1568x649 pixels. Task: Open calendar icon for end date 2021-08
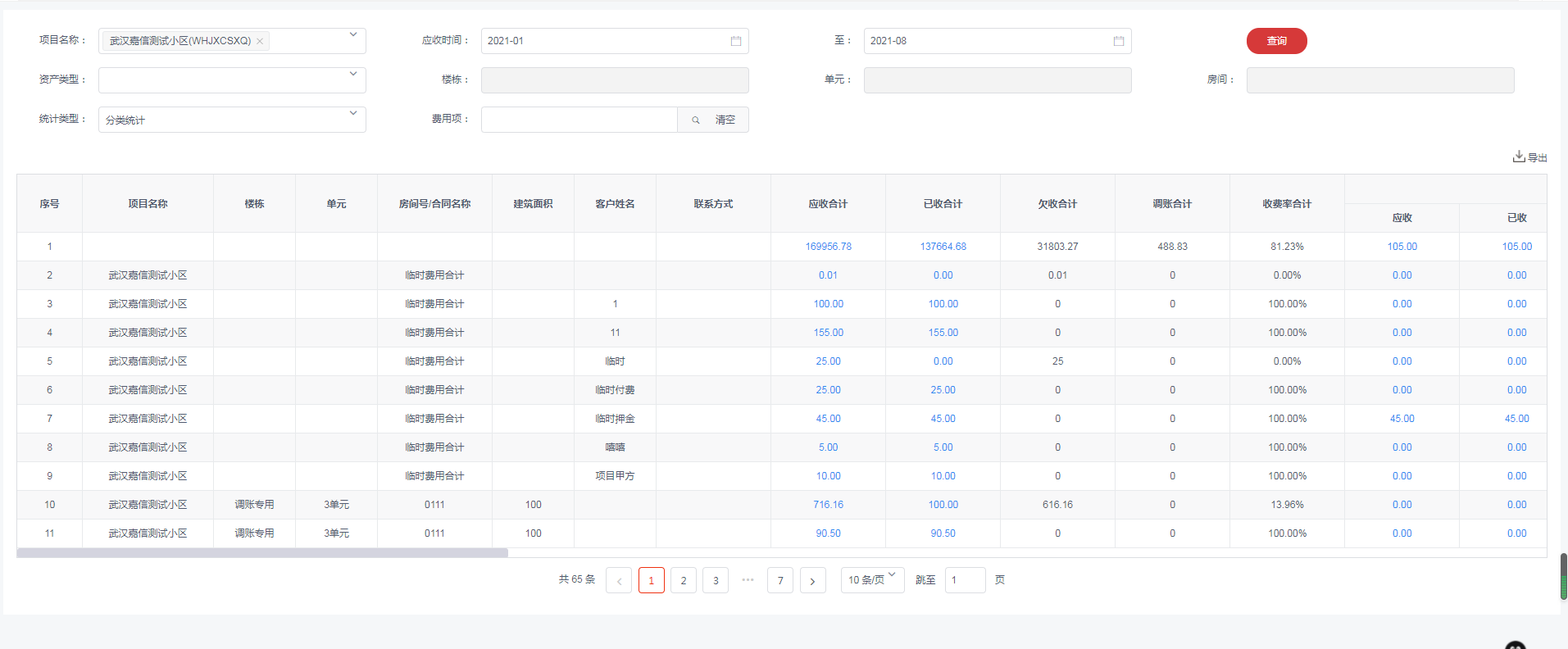point(1118,41)
